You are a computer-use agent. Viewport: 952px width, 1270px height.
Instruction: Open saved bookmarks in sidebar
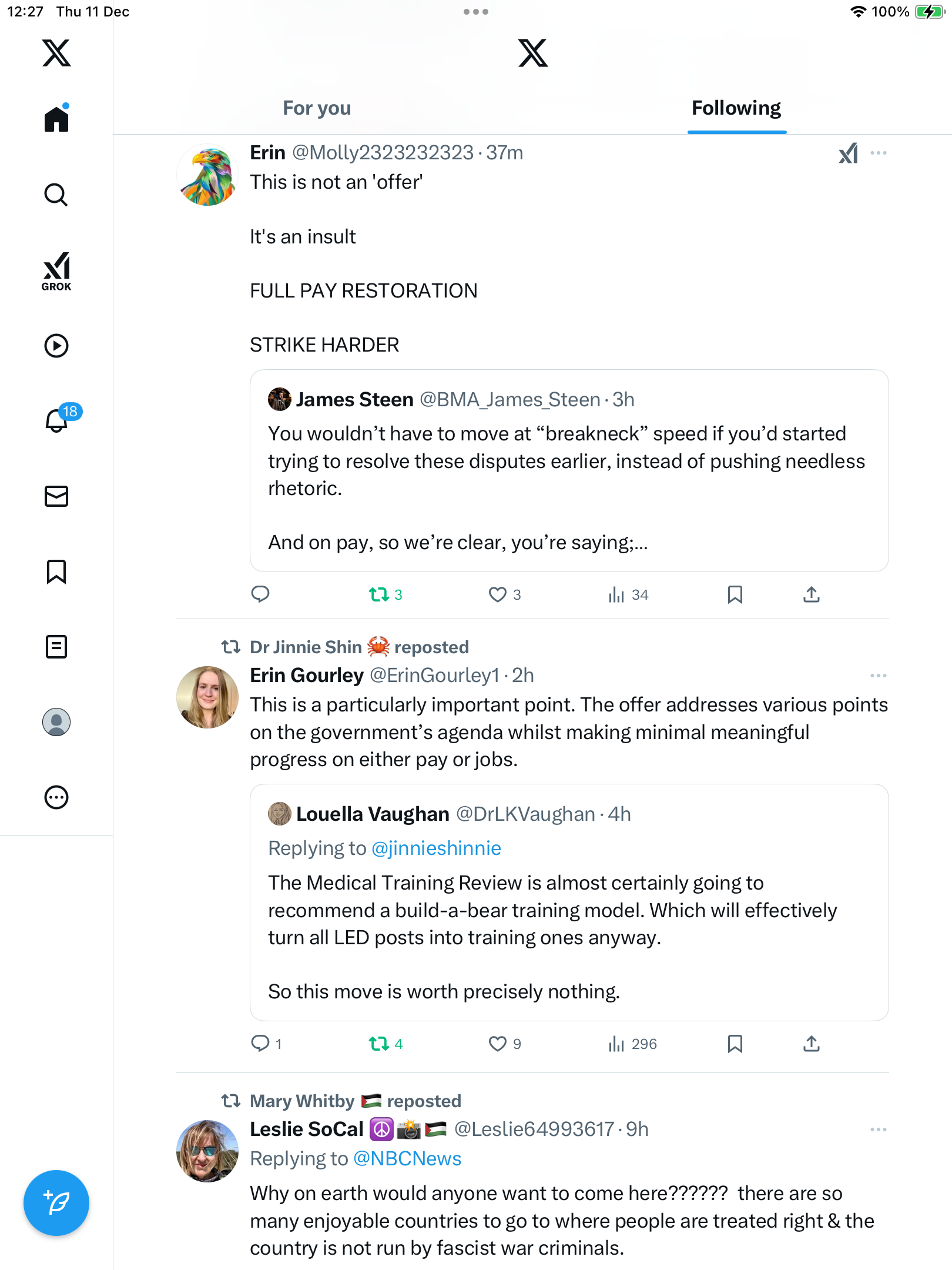56,571
